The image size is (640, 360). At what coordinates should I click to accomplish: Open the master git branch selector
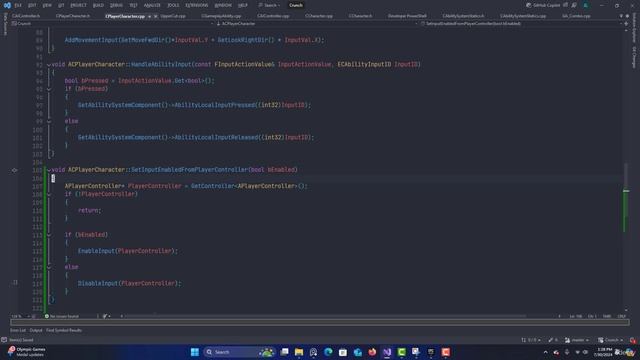(578, 340)
